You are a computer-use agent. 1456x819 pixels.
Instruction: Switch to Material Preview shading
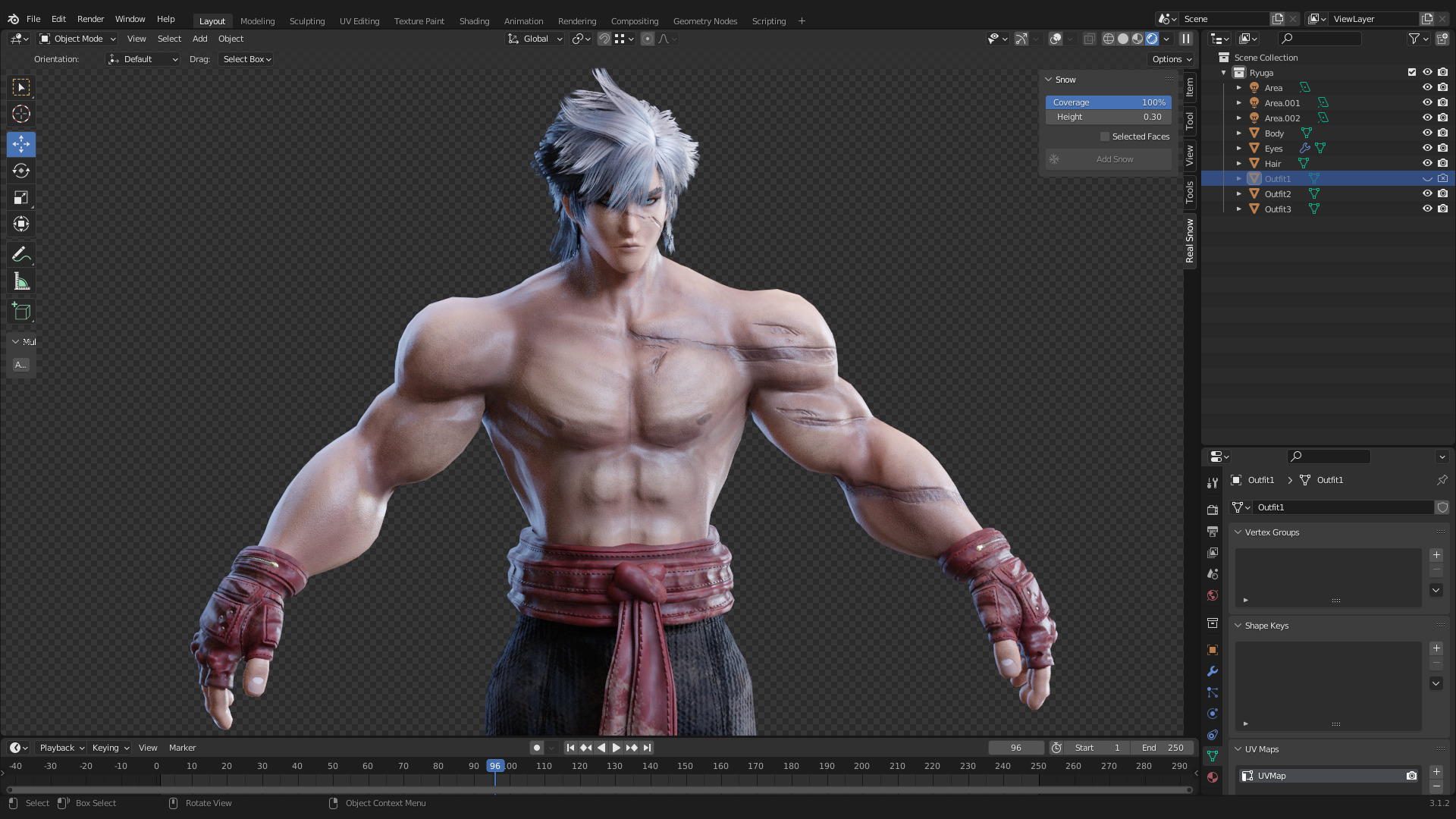click(1137, 39)
